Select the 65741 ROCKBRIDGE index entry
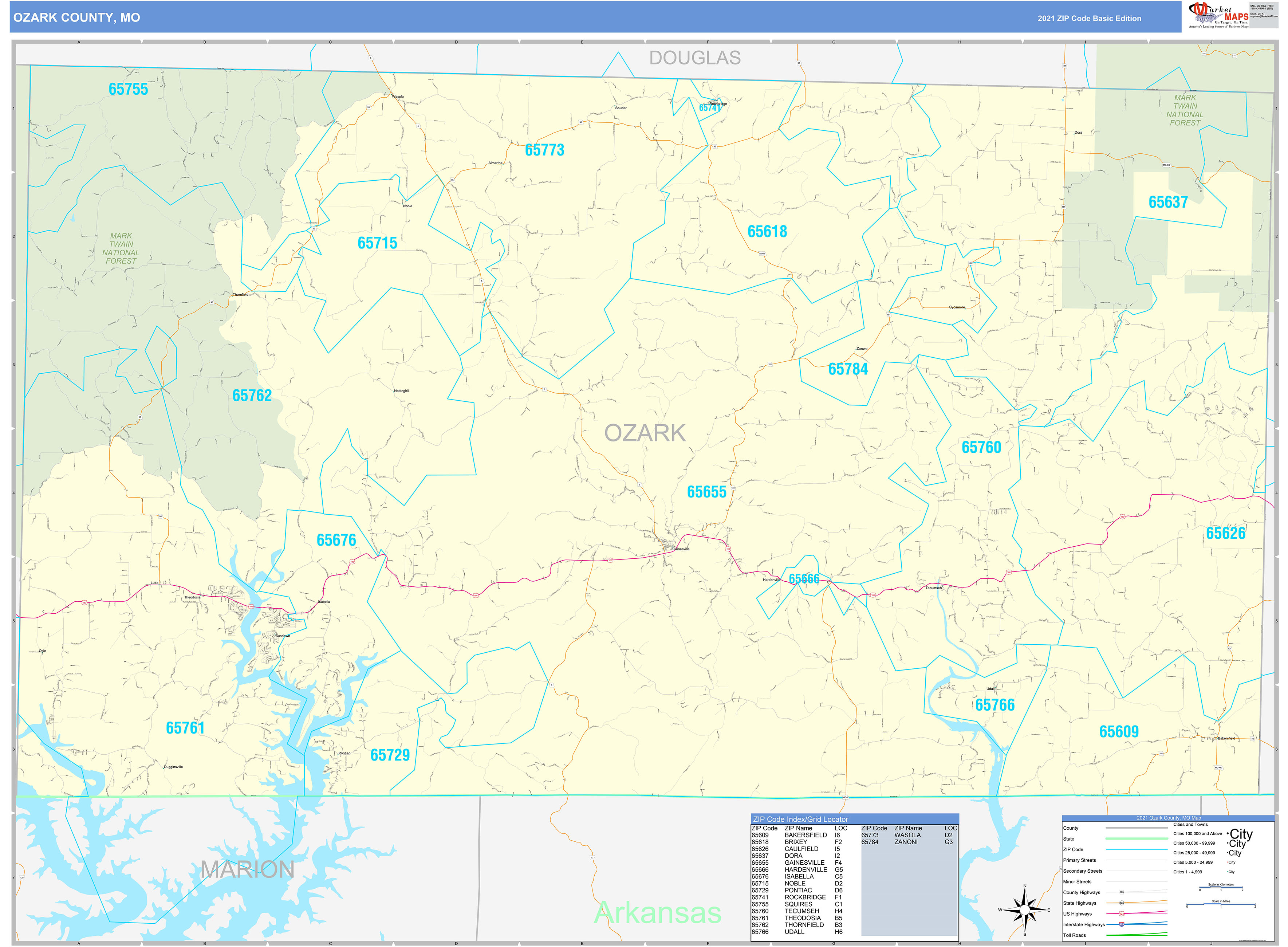Screen dimensions: 1288x947 tap(795, 897)
